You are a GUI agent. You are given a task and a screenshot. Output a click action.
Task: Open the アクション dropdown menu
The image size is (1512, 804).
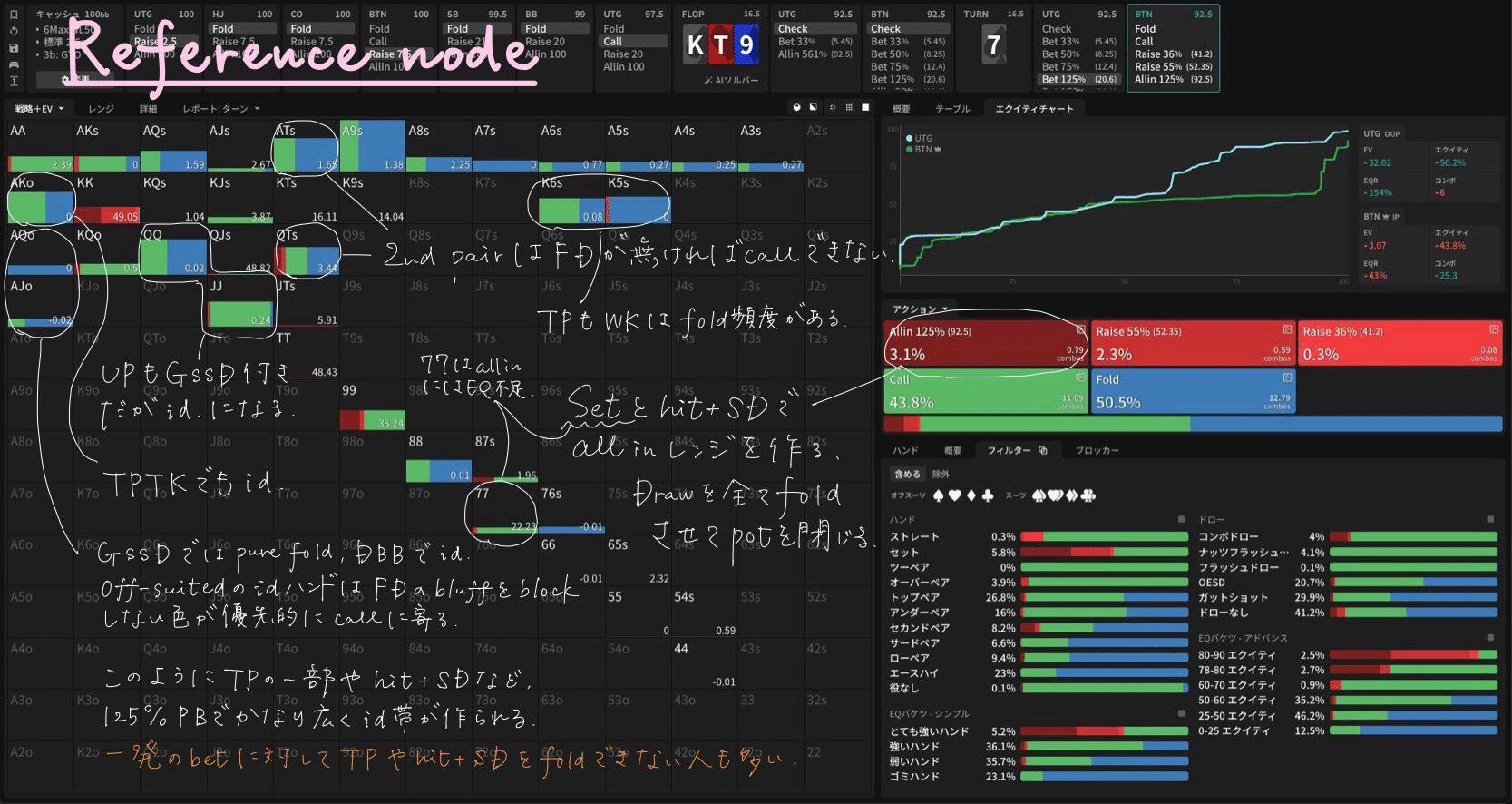(x=919, y=309)
